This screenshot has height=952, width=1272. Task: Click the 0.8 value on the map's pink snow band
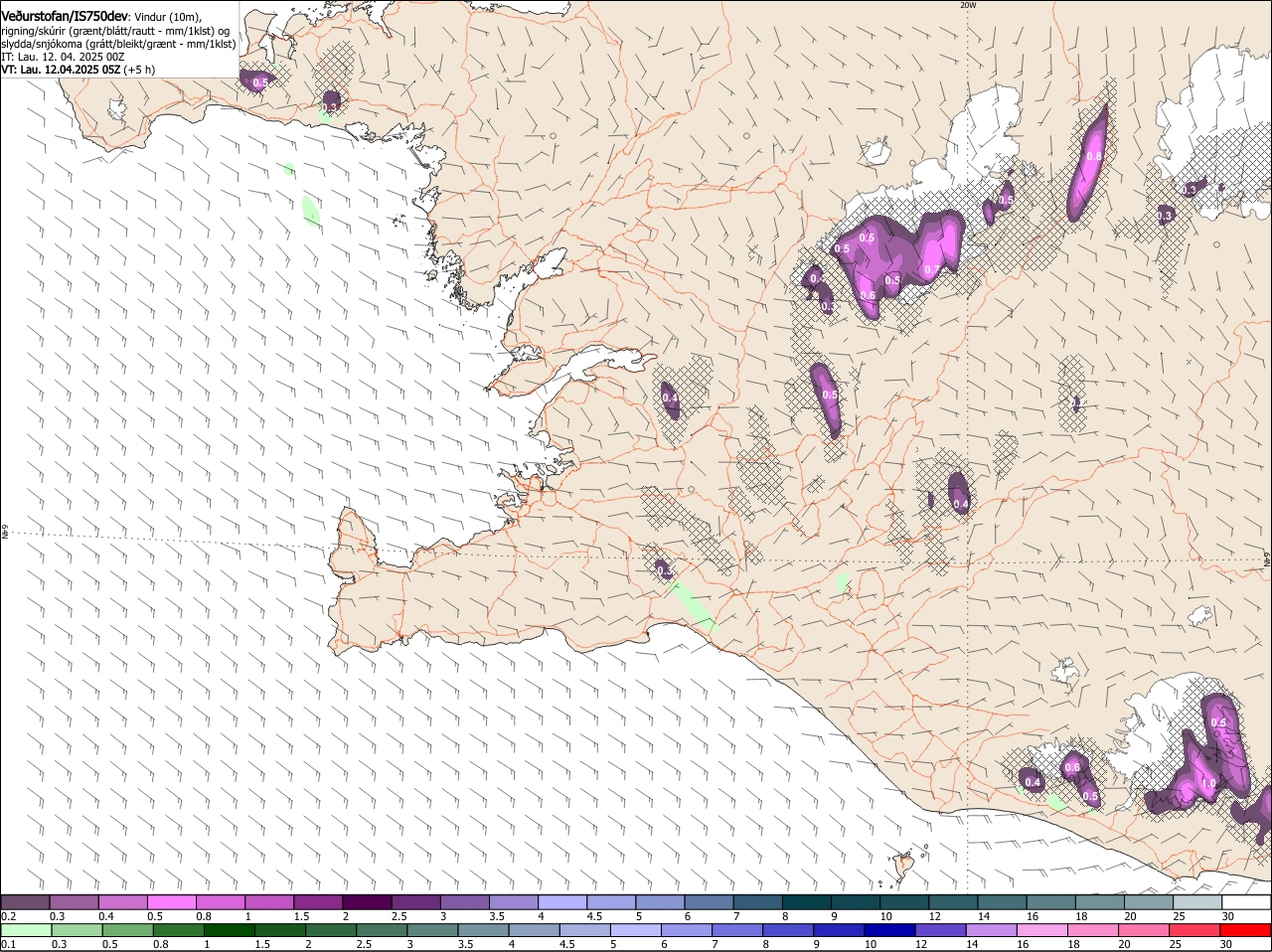1094,156
